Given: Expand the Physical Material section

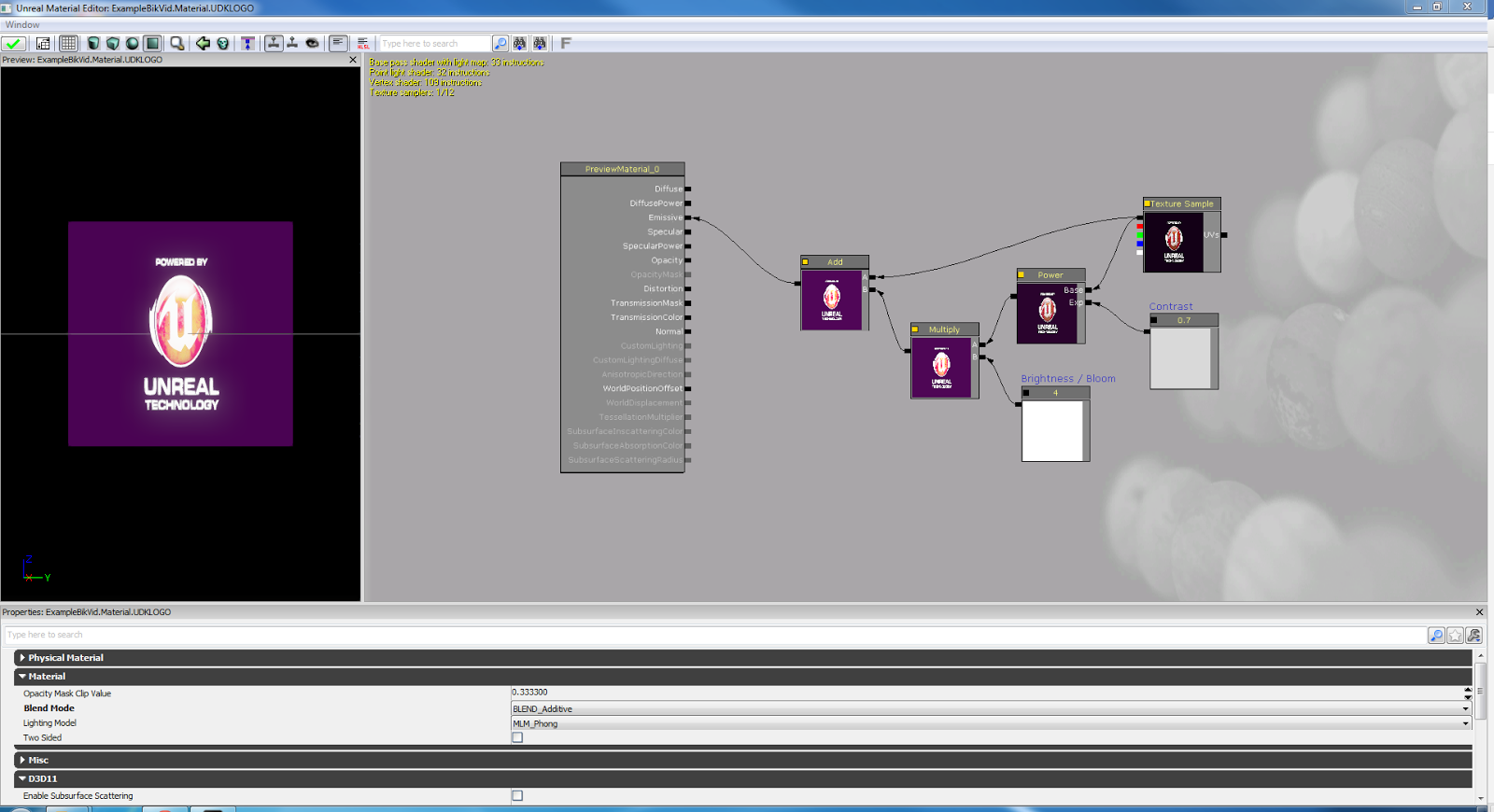Looking at the screenshot, I should pos(22,658).
